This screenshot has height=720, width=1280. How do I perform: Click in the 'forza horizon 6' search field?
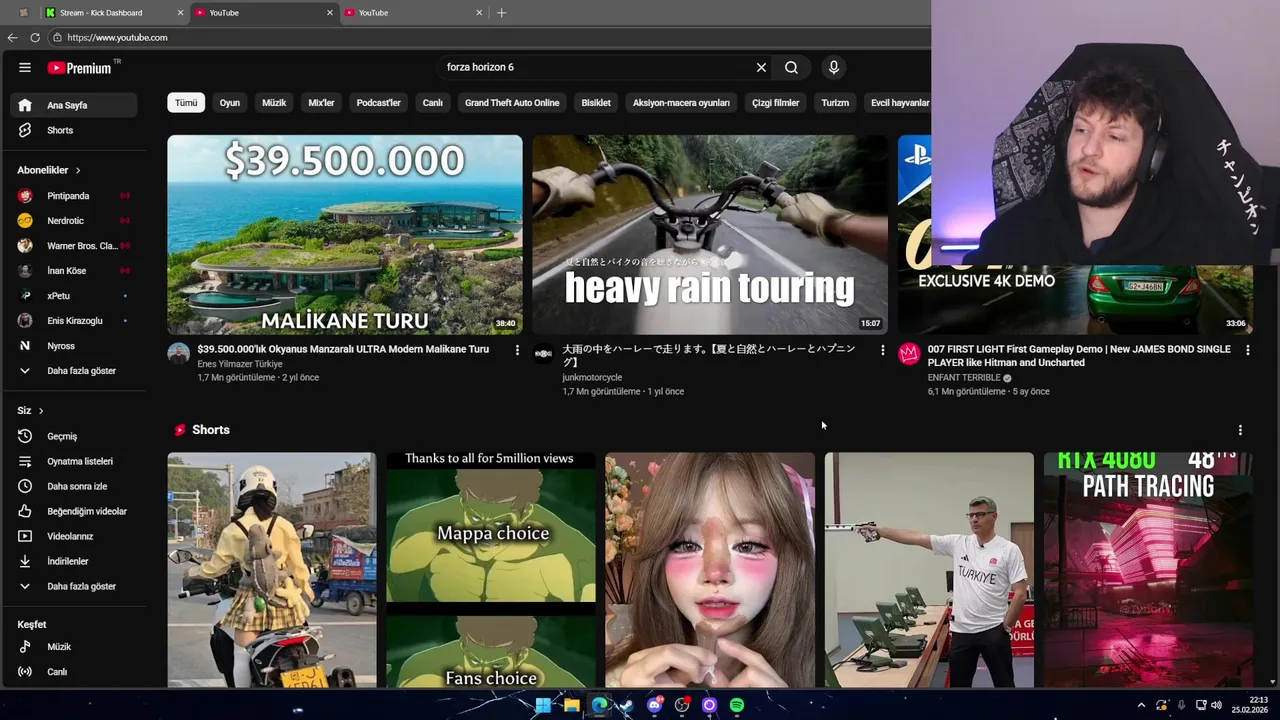595,67
